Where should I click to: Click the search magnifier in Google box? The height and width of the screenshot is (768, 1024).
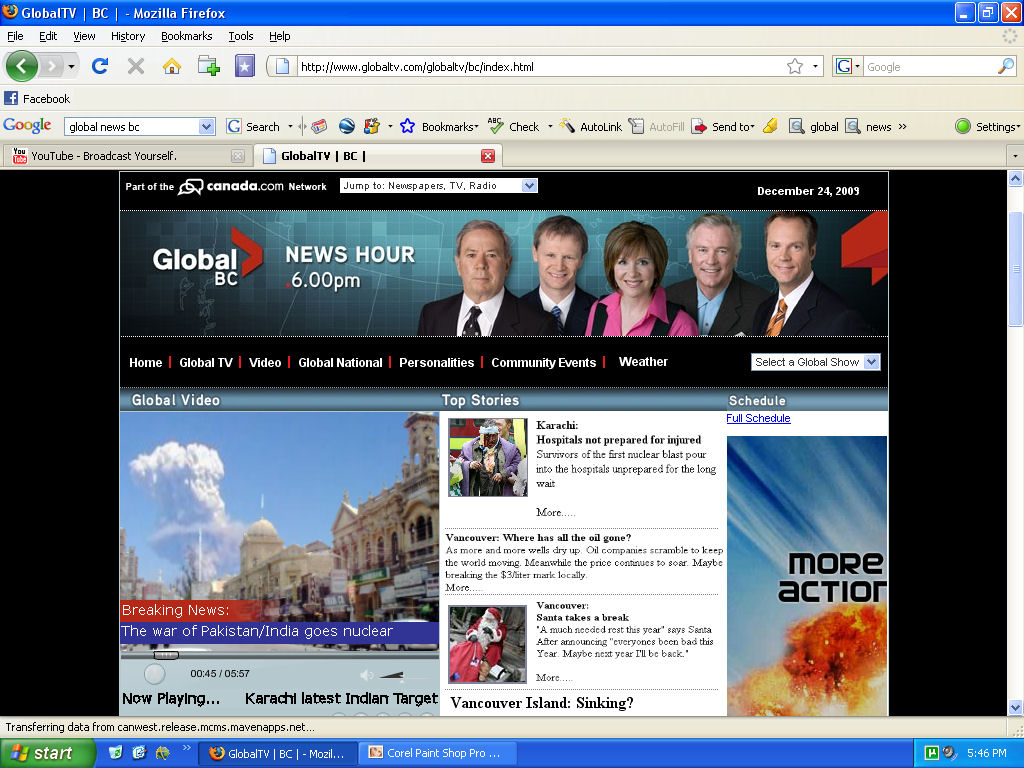coord(1006,66)
